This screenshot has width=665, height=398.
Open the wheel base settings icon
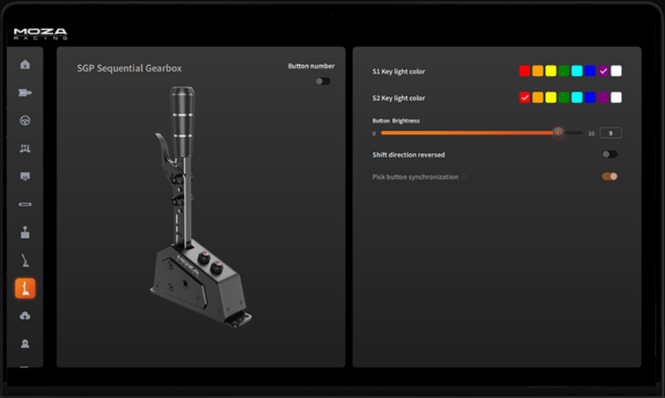(25, 92)
